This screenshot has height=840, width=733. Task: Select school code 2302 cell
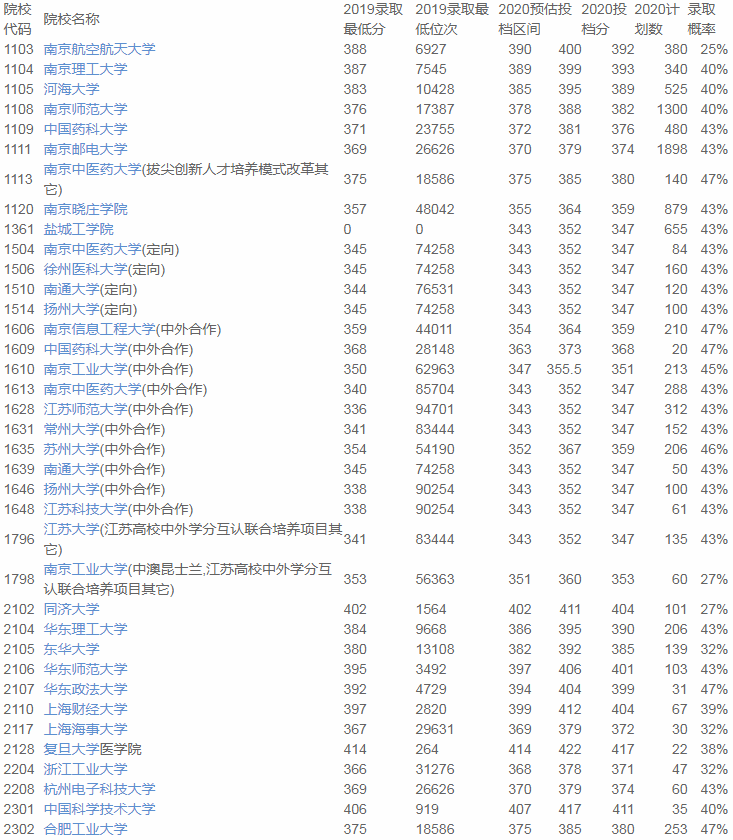pos(19,829)
